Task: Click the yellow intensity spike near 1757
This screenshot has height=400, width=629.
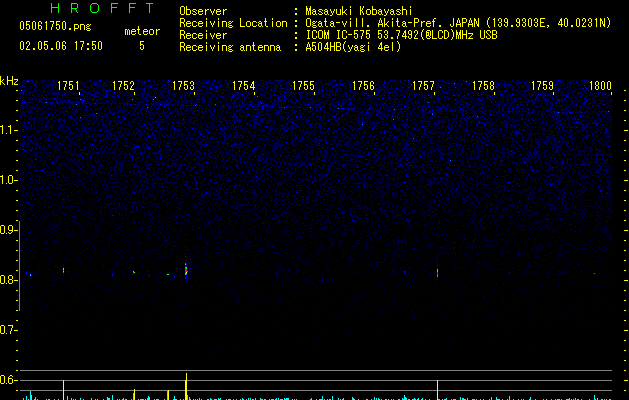Action: (x=437, y=390)
